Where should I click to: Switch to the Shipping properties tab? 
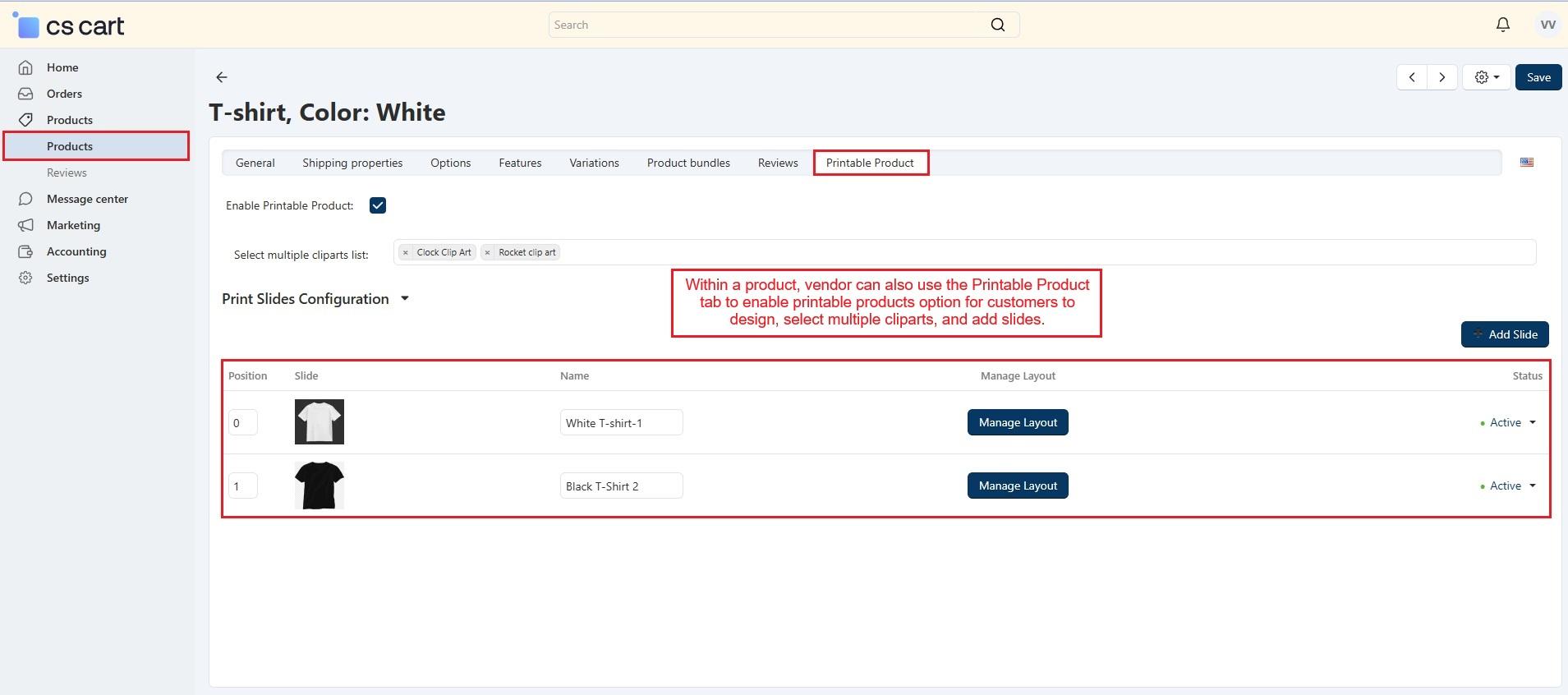pyautogui.click(x=352, y=163)
